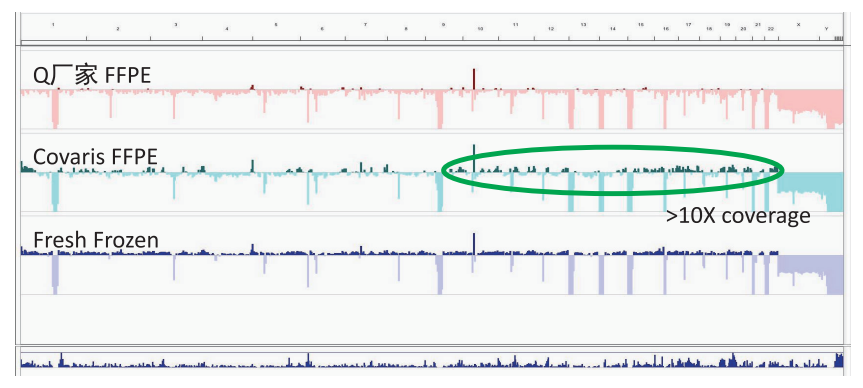Click chromosome 7 label in ruler
This screenshot has height=388, width=863.
pos(365,25)
